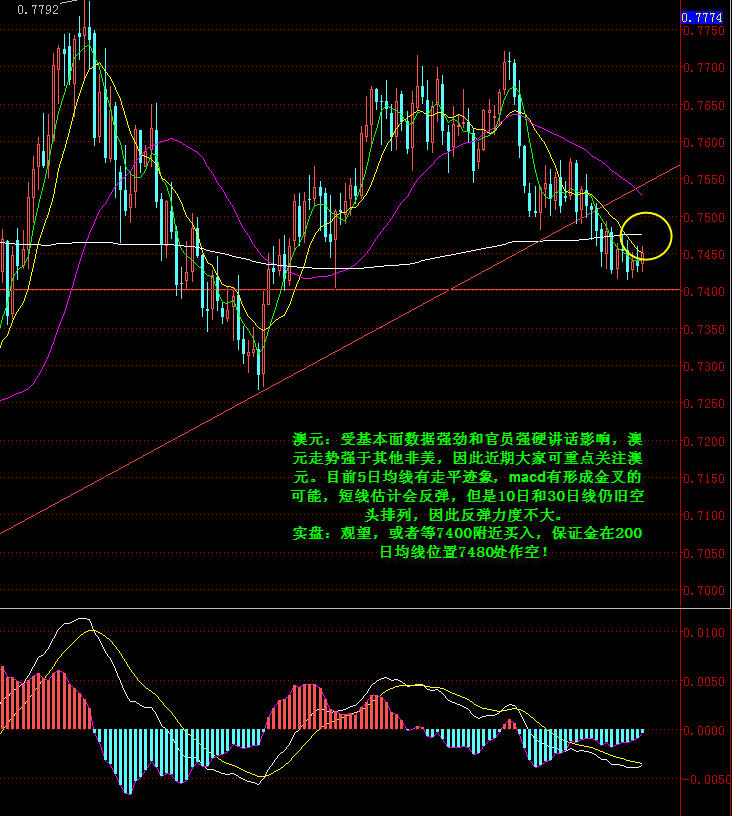
Task: Select the annotation line mentioning macd有形成金叉的
Action: pyautogui.click(x=467, y=477)
